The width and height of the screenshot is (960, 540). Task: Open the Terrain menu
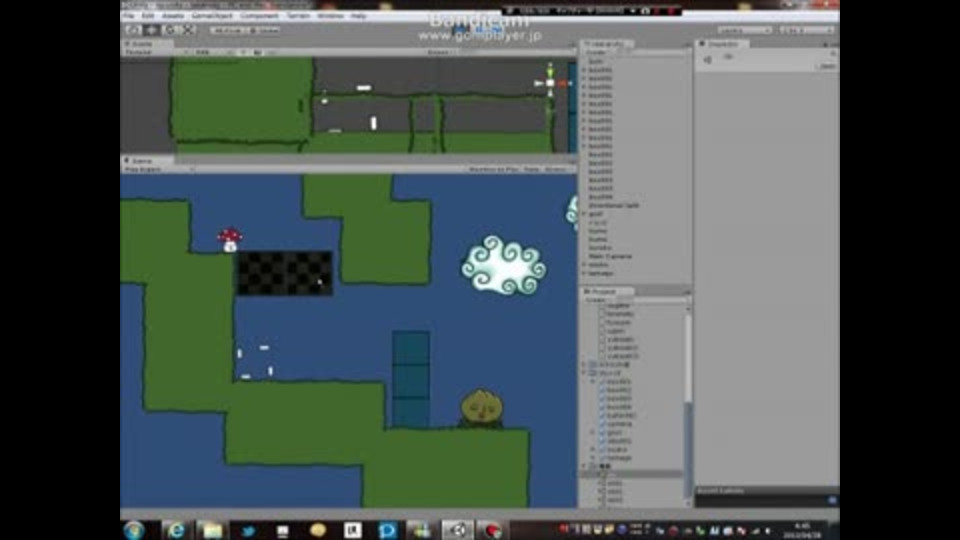click(298, 16)
